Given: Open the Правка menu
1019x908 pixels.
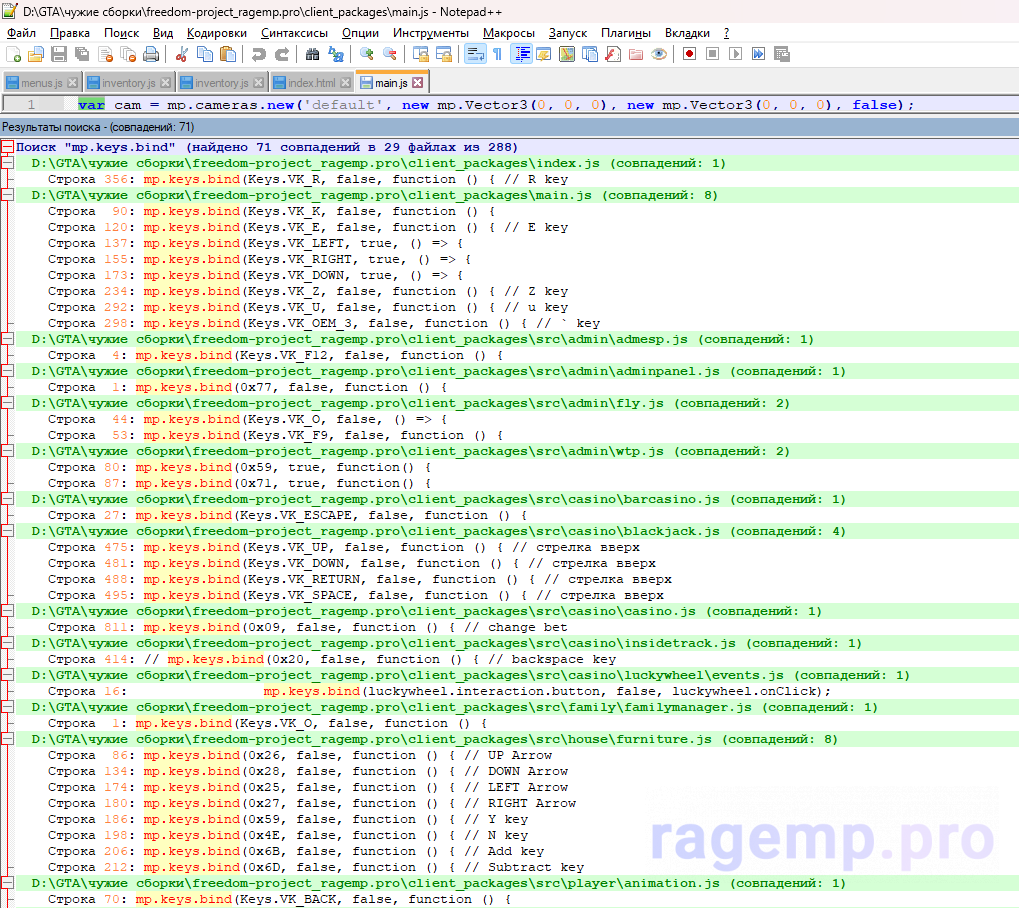Looking at the screenshot, I should click(x=70, y=33).
